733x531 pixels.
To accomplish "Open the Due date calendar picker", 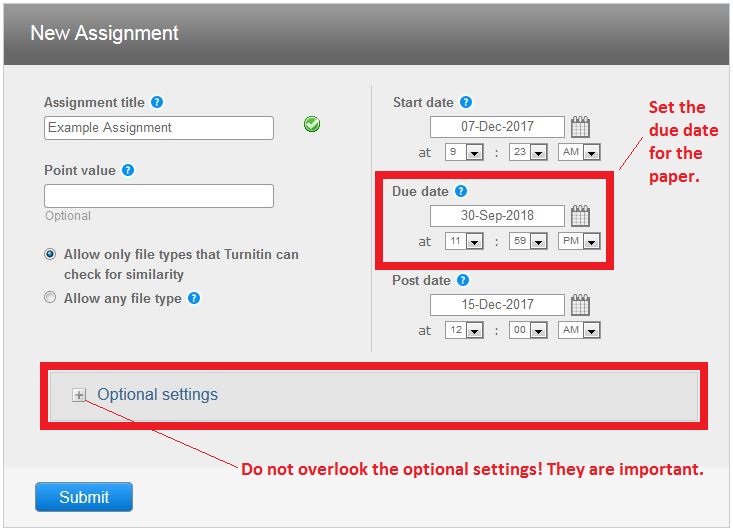I will (580, 216).
